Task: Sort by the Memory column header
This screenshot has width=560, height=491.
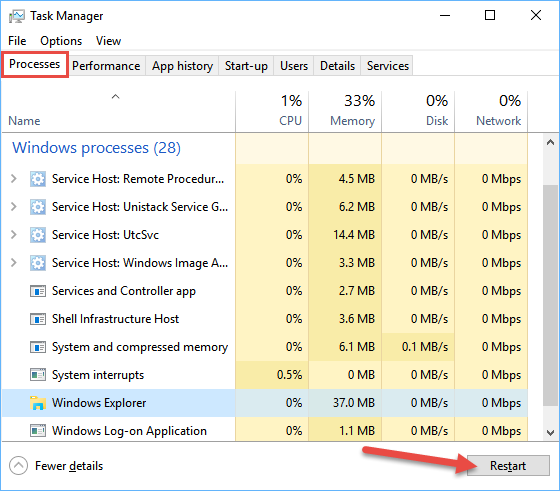Action: (x=345, y=112)
